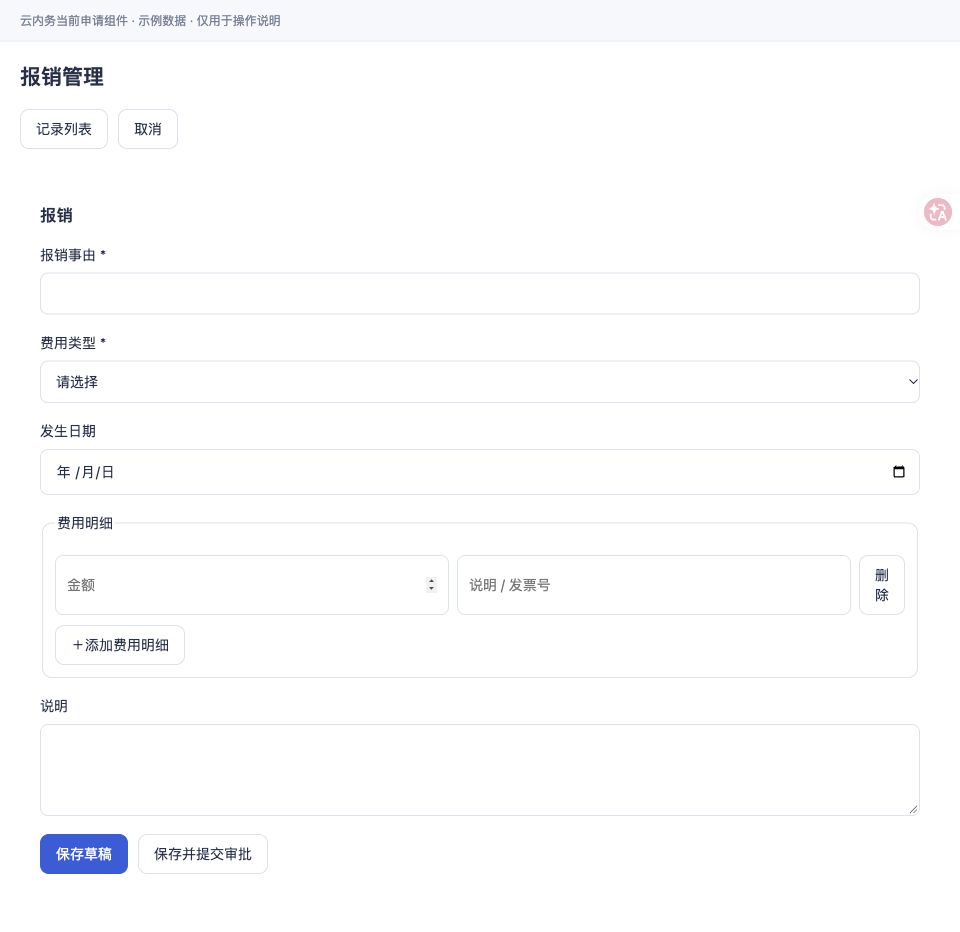Add a row with 添加费用明细
This screenshot has height=932, width=960.
click(x=120, y=645)
